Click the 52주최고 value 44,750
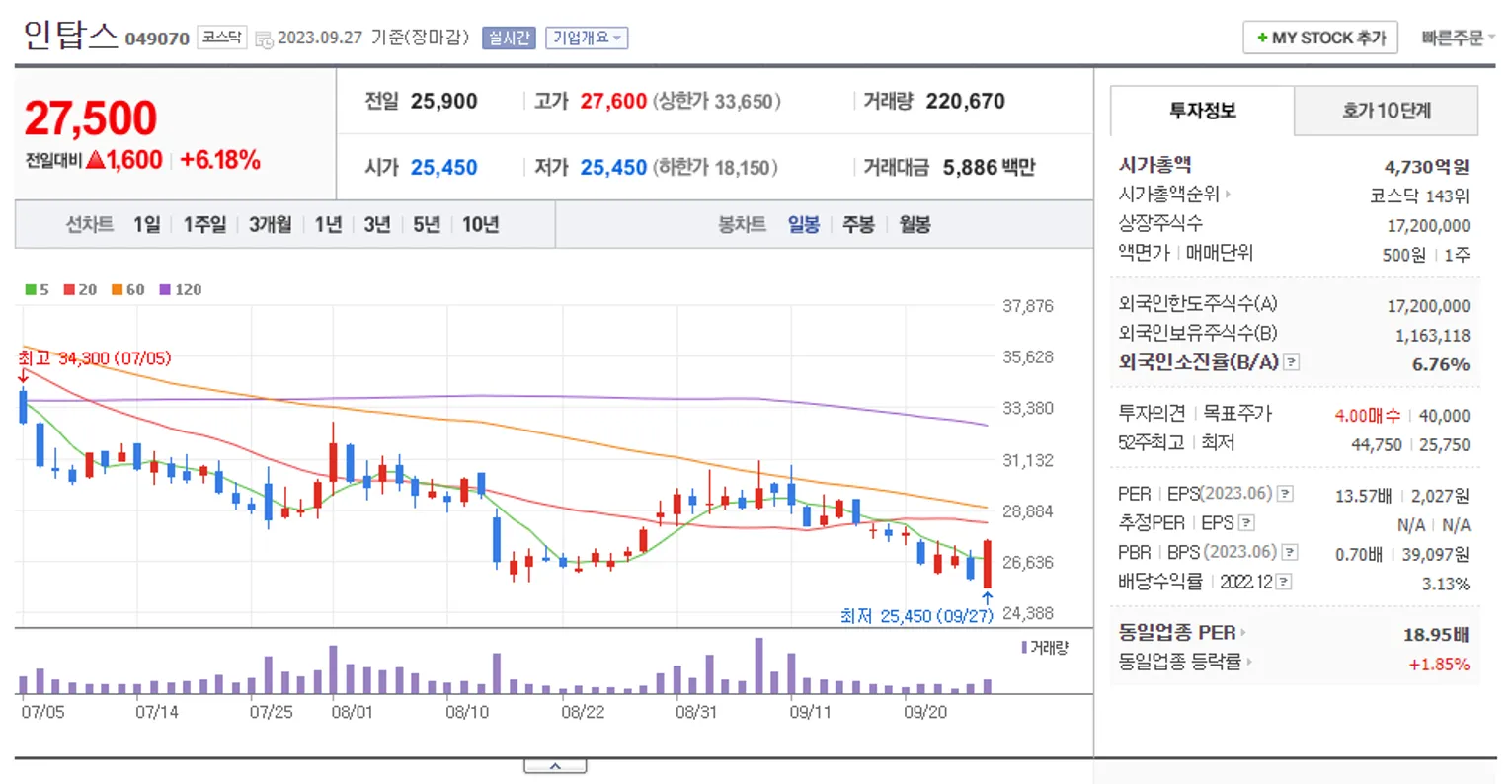 [x=1376, y=445]
